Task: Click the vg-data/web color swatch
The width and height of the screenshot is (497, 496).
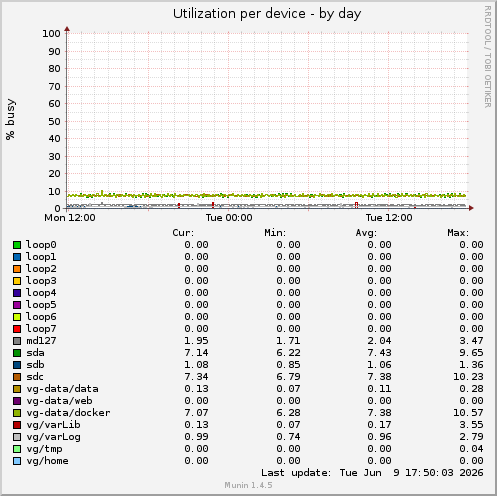Action: pos(17,401)
